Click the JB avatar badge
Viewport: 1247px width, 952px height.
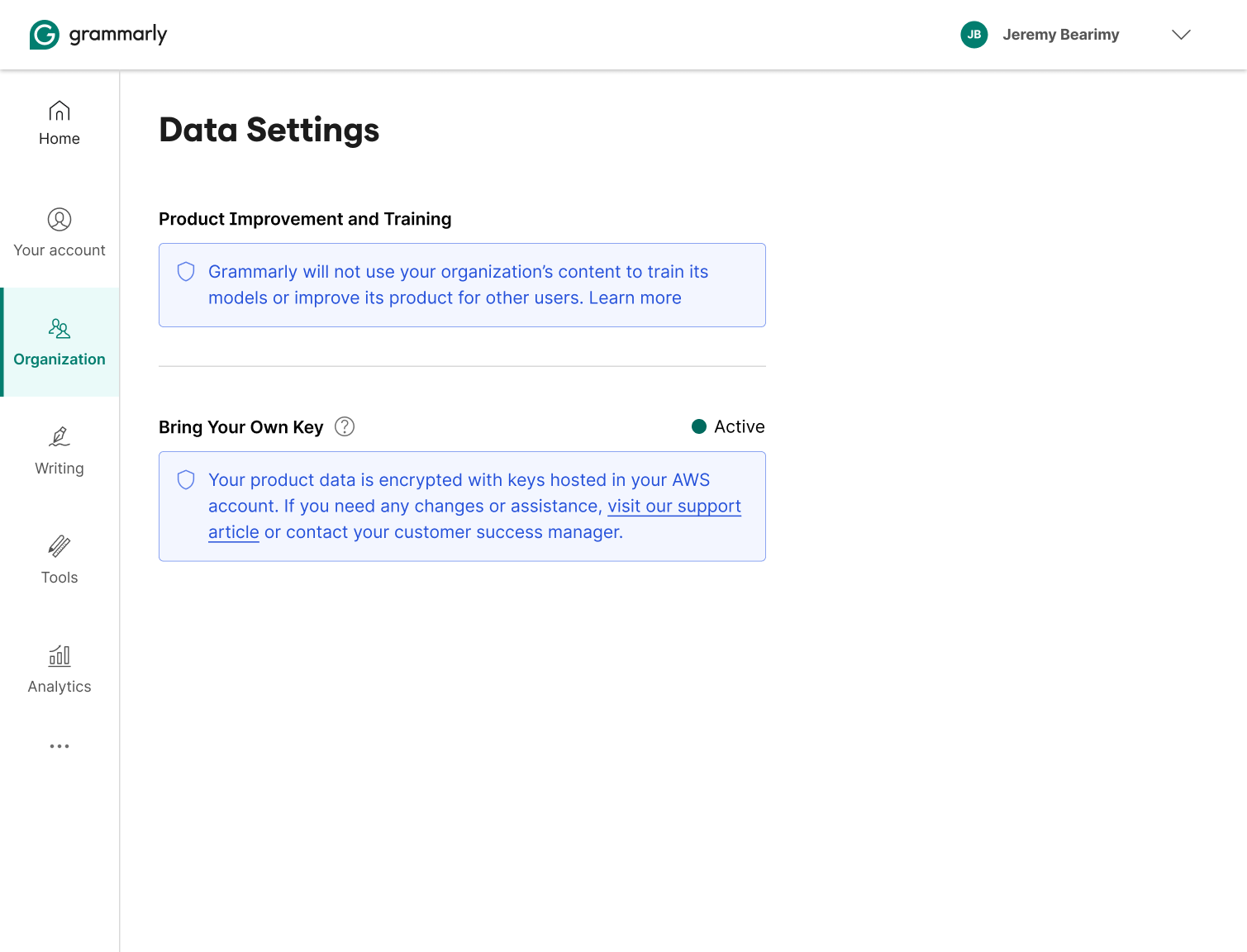click(x=974, y=35)
